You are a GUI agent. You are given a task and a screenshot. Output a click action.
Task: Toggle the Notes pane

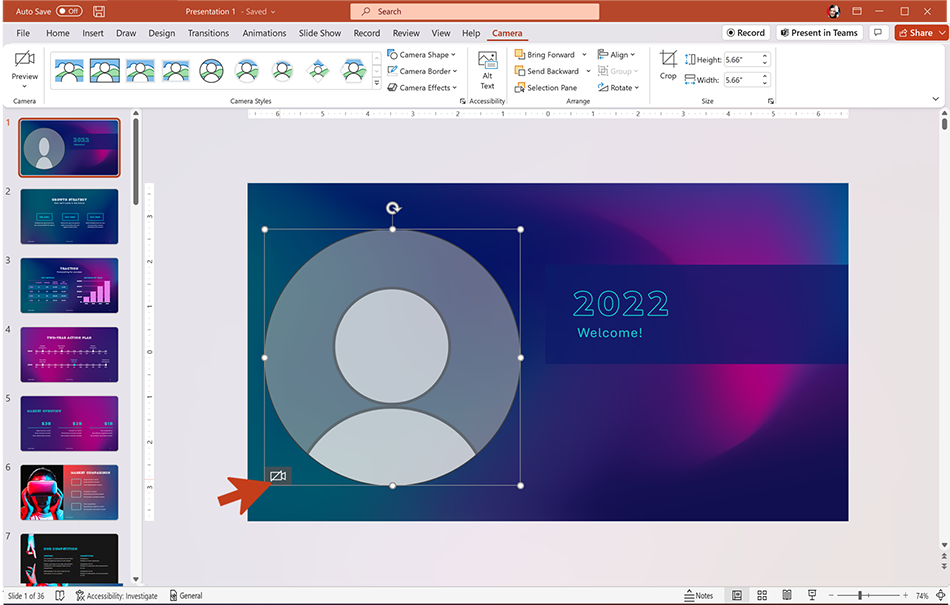(x=699, y=596)
